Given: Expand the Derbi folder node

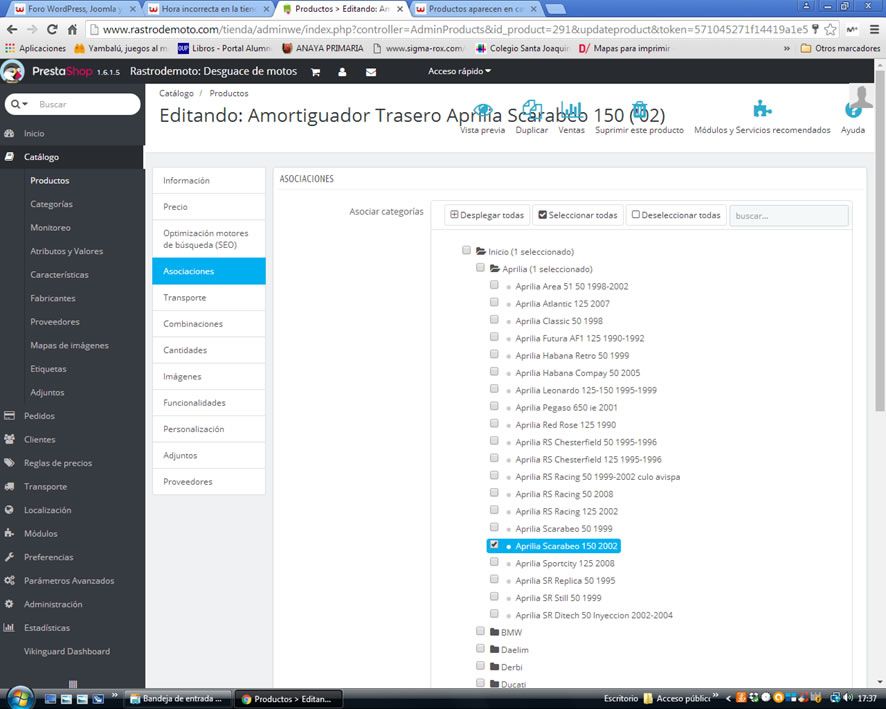Looking at the screenshot, I should (495, 667).
